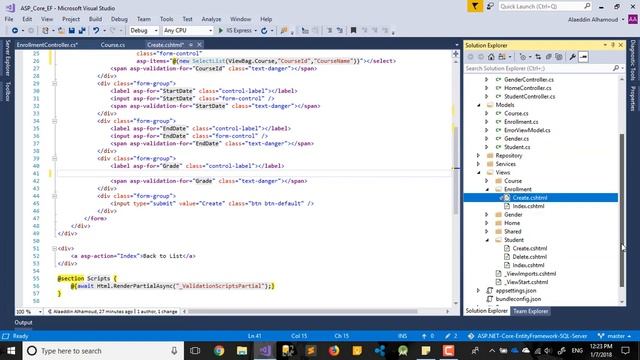Click the Undo toolbar icon
Image resolution: width=640 pixels, height=360 pixels.
point(96,31)
